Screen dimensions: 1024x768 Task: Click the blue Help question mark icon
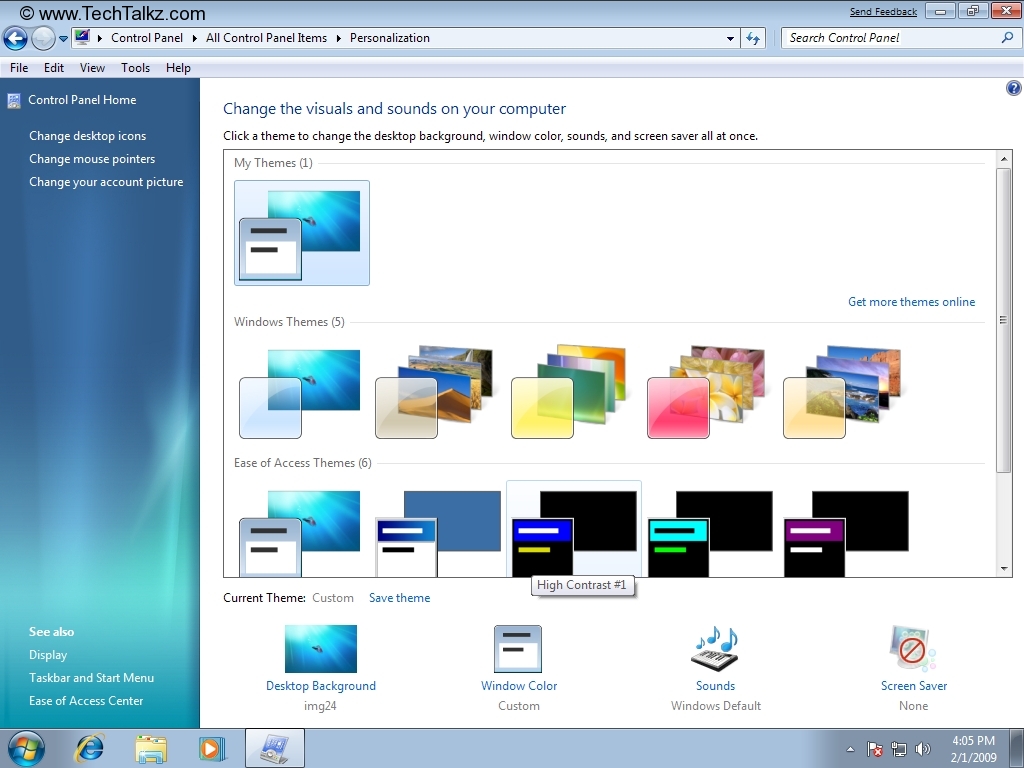click(1013, 89)
